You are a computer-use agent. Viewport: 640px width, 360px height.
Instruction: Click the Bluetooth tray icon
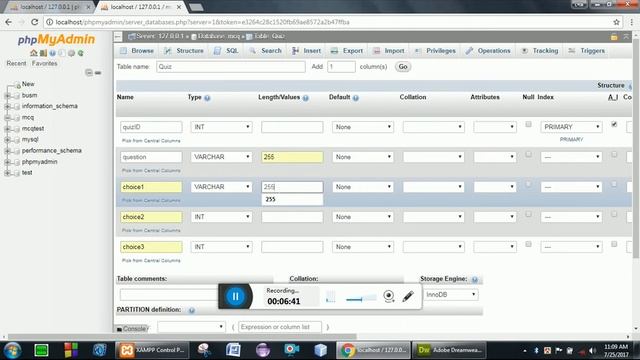536,351
